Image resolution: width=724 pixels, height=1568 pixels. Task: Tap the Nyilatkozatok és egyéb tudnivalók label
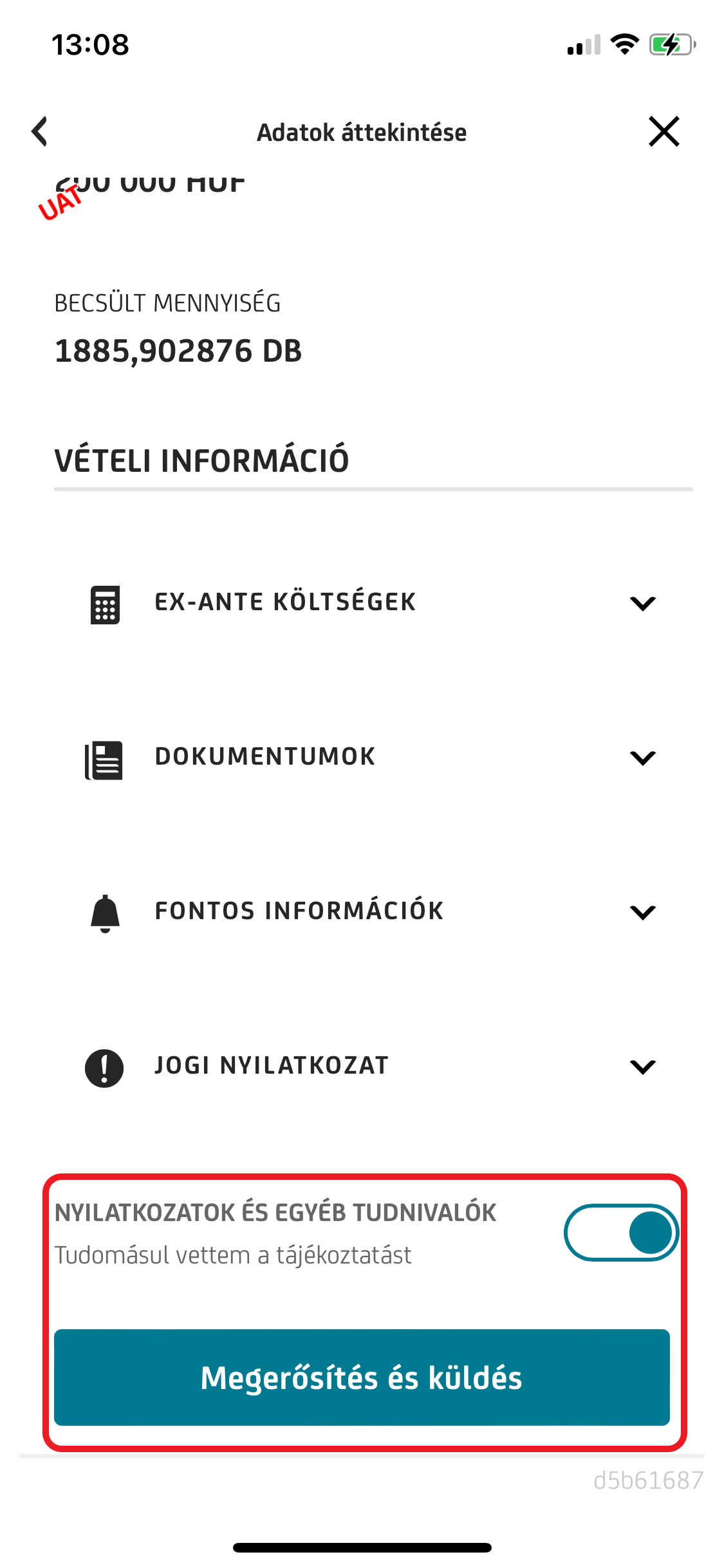[x=275, y=1213]
